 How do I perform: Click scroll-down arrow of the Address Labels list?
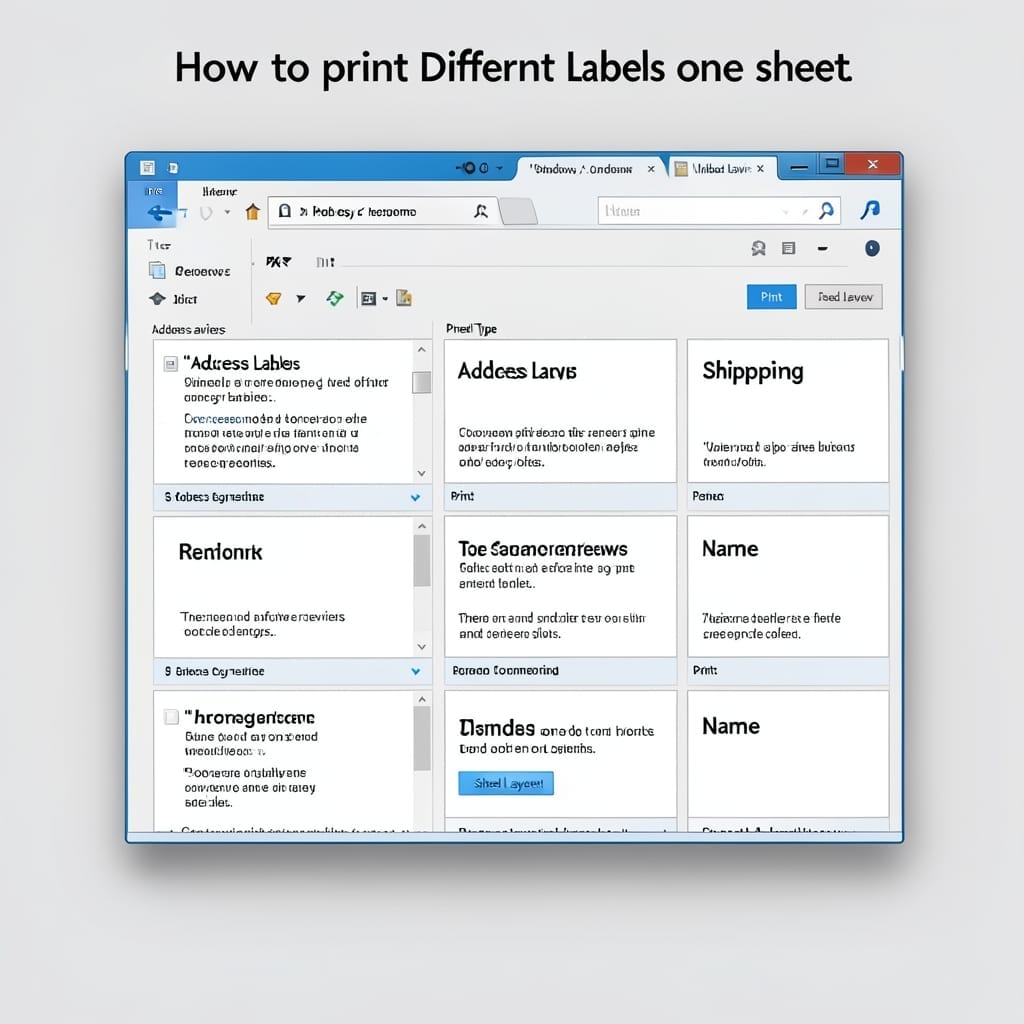coord(422,473)
